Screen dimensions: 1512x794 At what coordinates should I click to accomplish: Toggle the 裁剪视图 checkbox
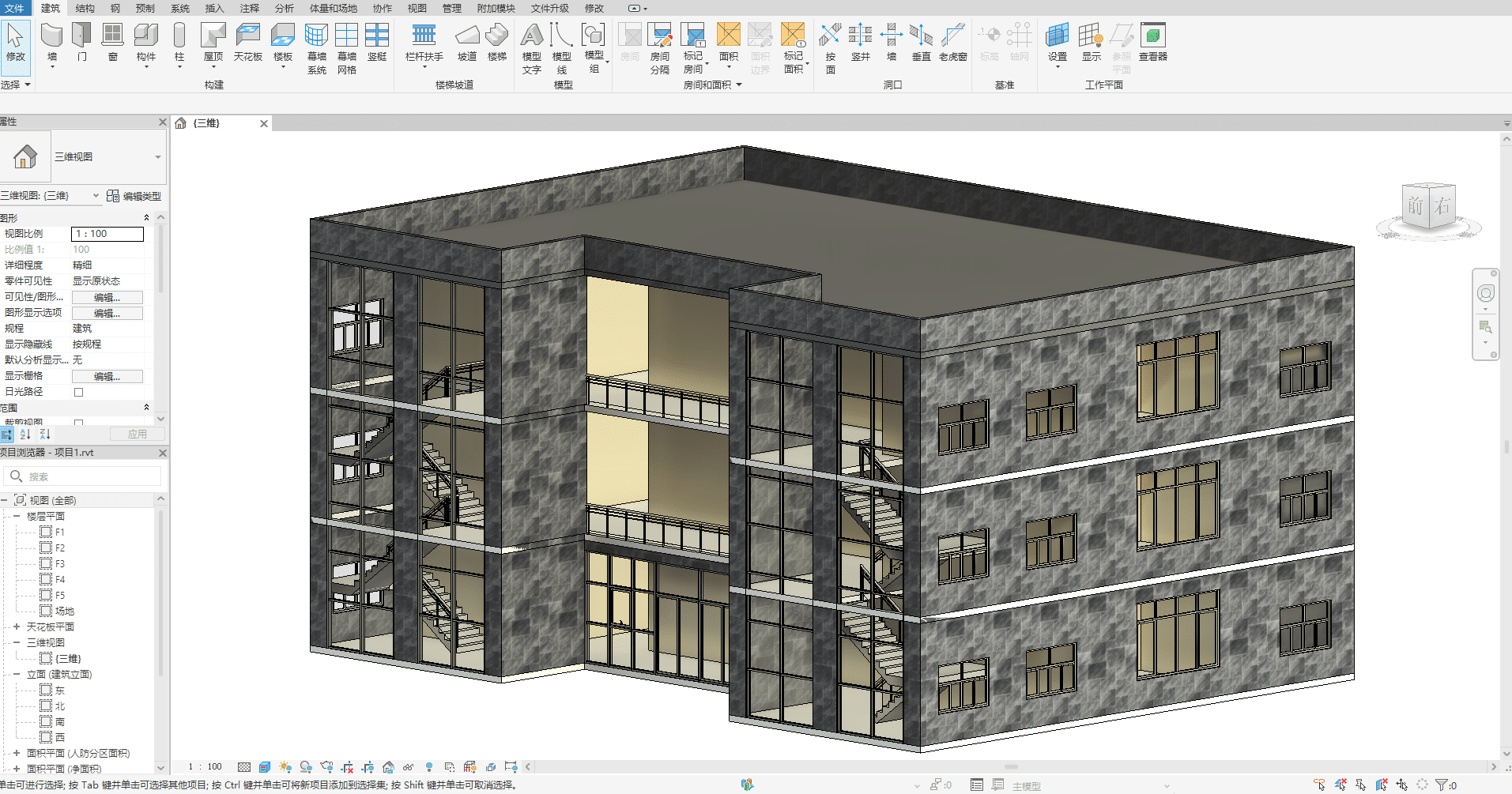coord(78,423)
